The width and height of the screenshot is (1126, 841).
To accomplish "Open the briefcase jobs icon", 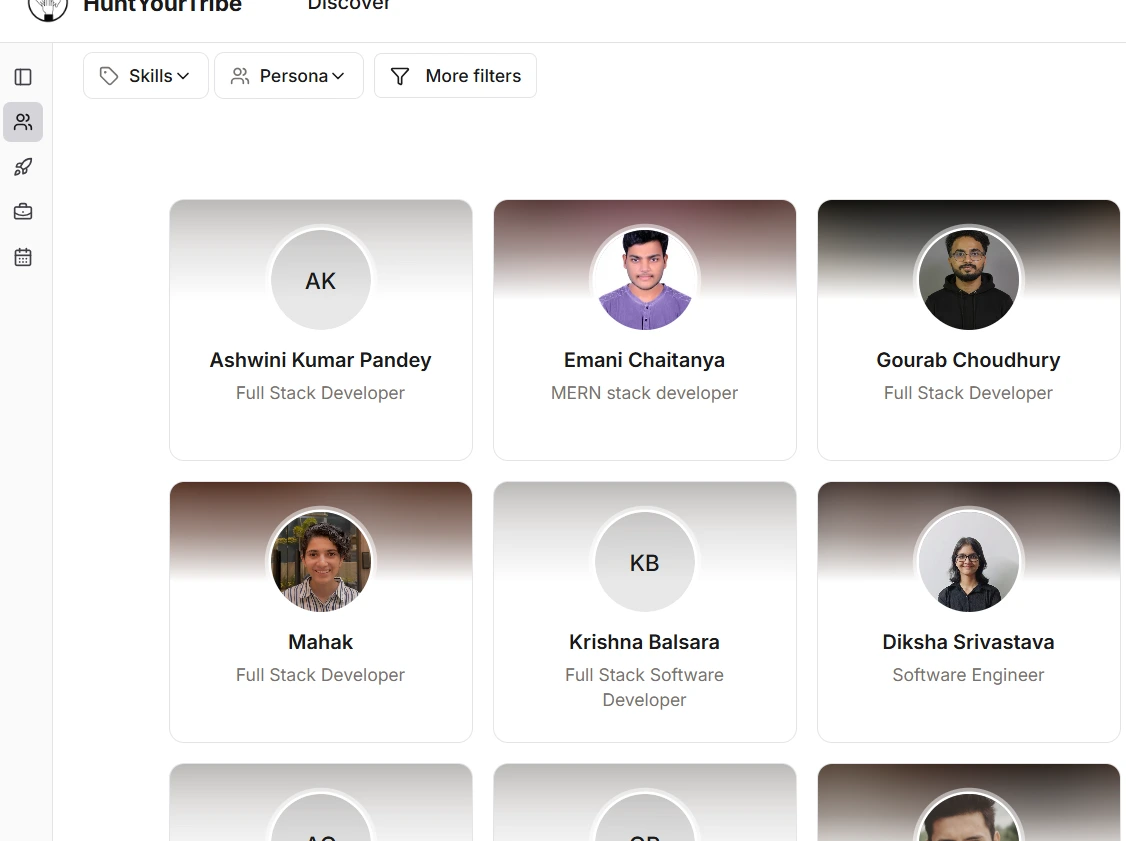I will tap(23, 212).
